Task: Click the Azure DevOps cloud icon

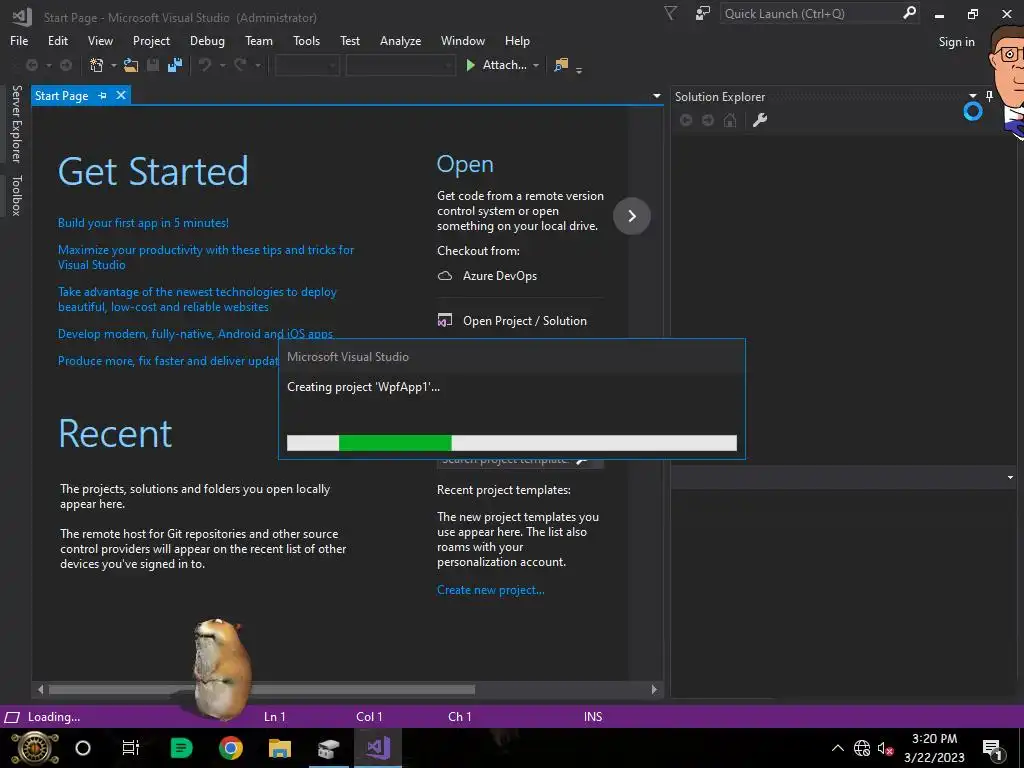Action: 445,276
